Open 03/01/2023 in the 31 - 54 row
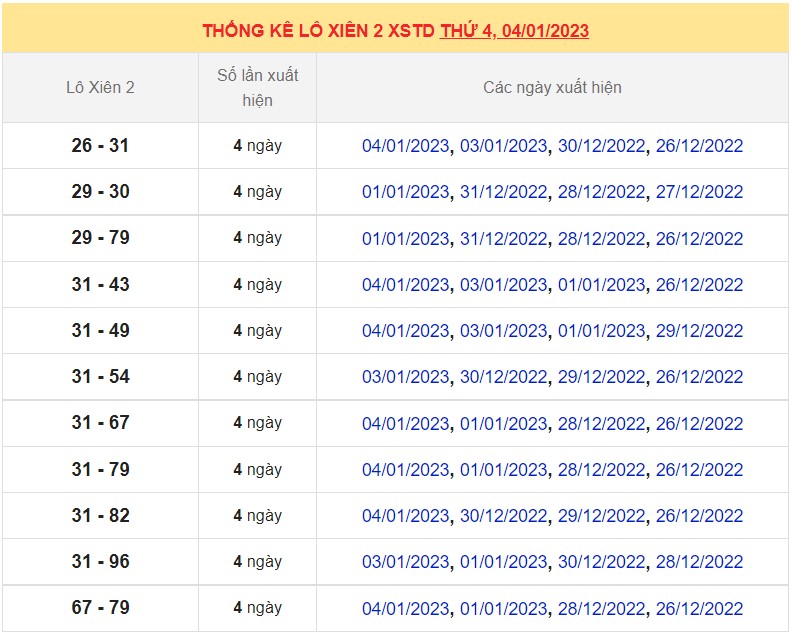Image resolution: width=792 pixels, height=633 pixels. (405, 377)
